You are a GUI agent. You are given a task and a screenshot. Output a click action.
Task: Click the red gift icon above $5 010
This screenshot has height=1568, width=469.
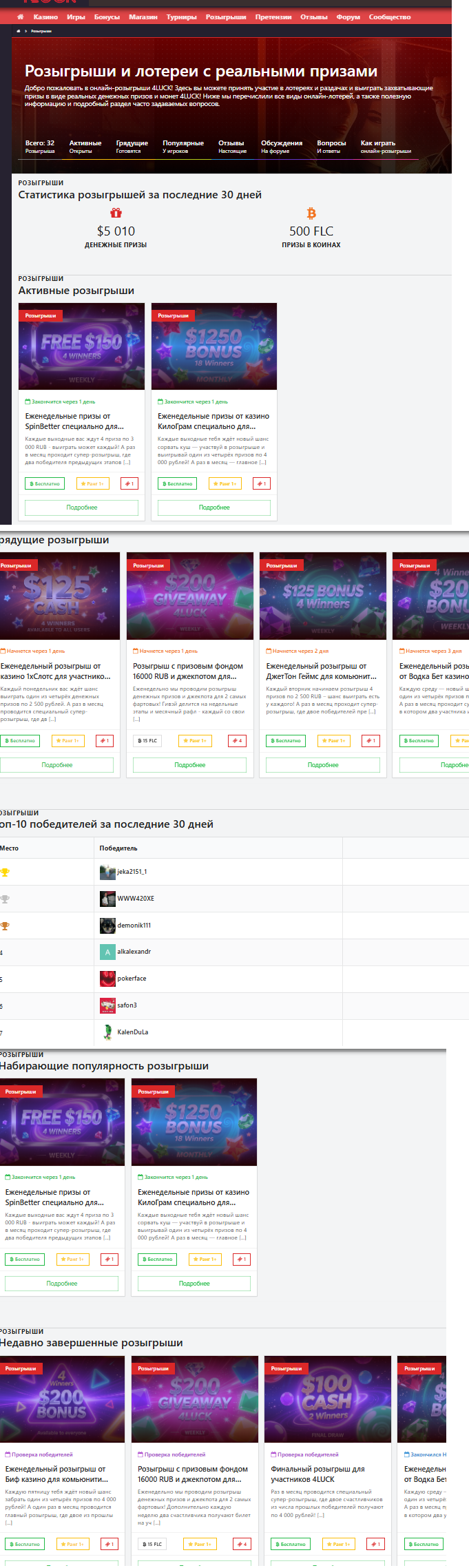click(116, 213)
